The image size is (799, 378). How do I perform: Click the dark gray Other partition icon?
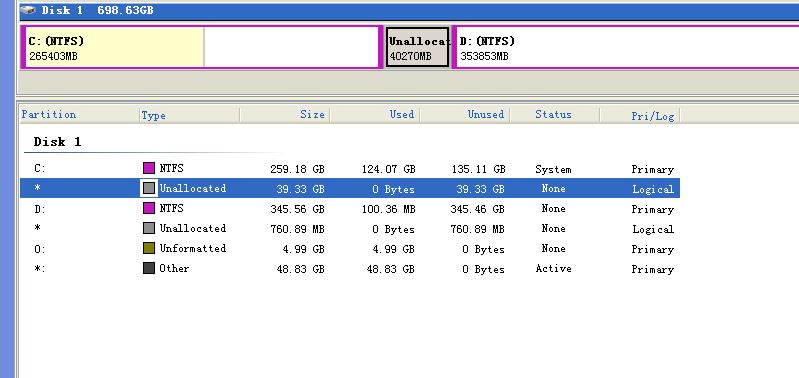pyautogui.click(x=149, y=268)
